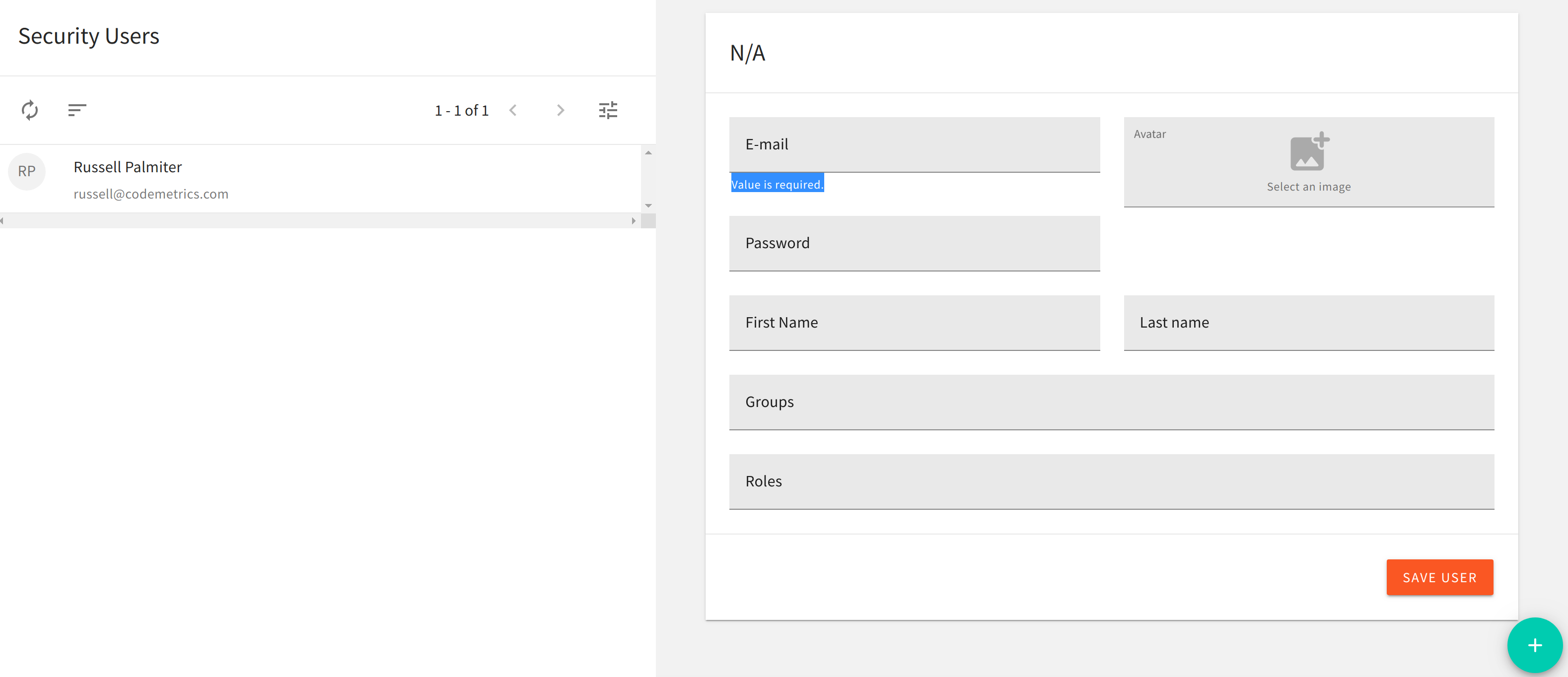Click the First Name input field
This screenshot has height=677, width=1568.
(913, 323)
